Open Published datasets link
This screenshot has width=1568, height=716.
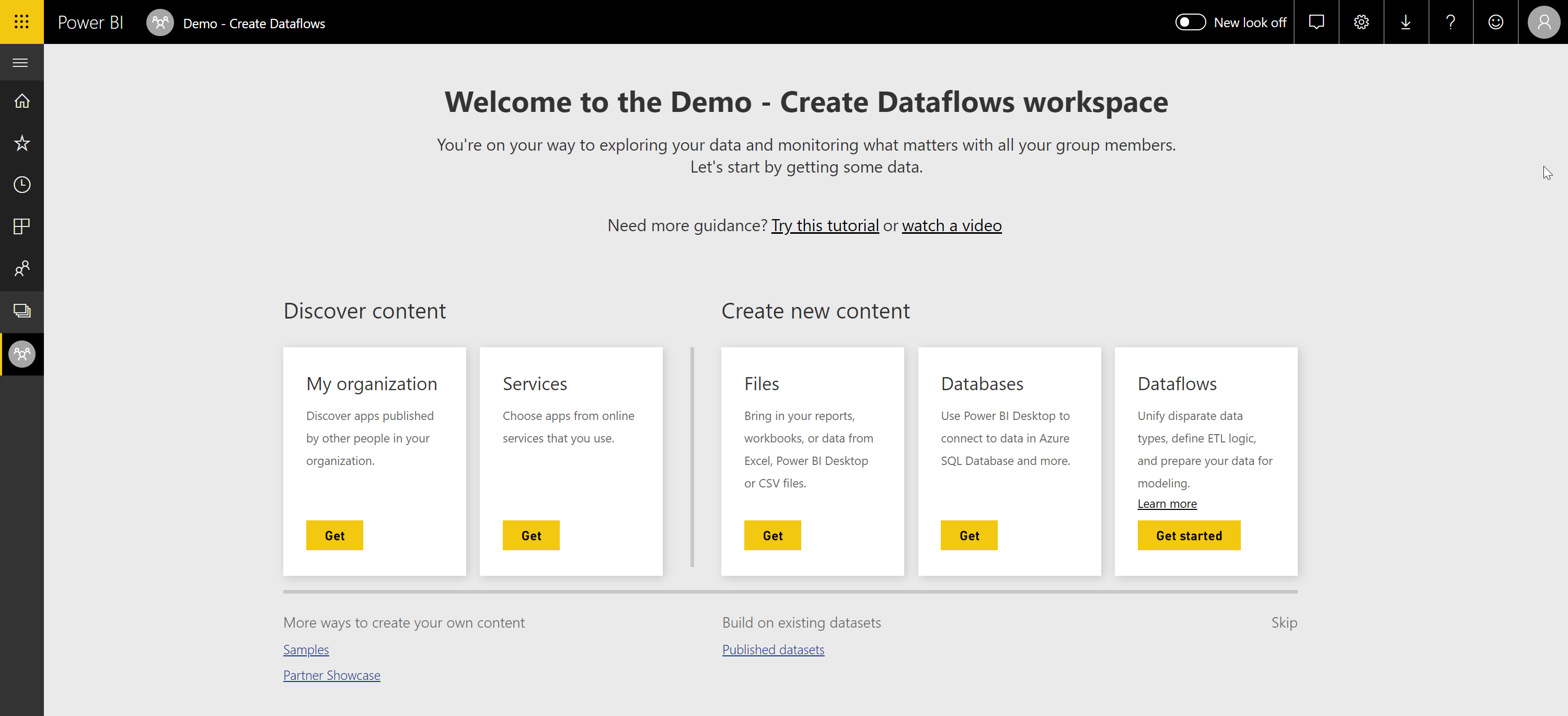pyautogui.click(x=773, y=649)
